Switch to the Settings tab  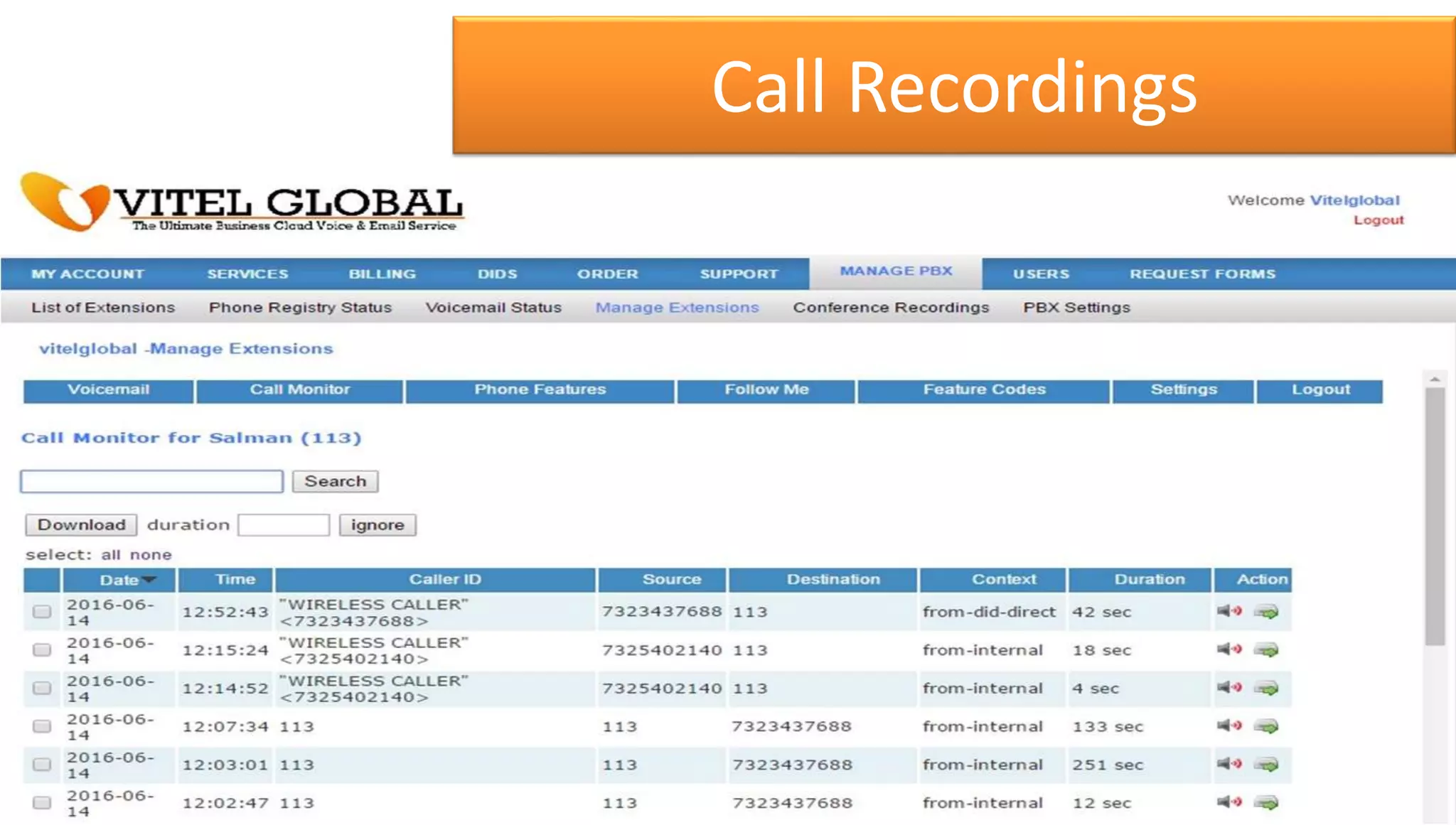point(1183,391)
